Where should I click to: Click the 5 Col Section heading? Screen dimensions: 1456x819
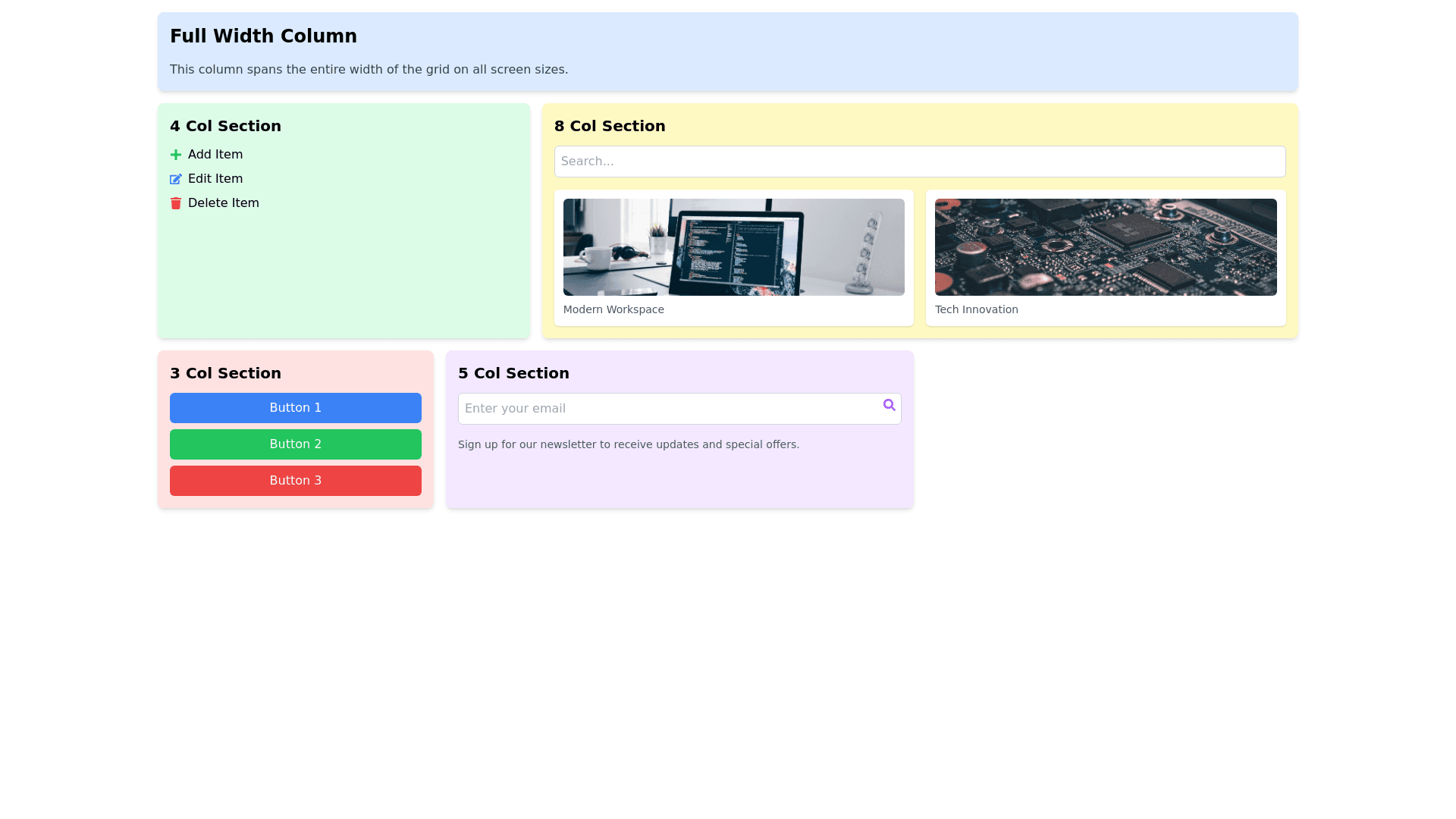coord(513,372)
